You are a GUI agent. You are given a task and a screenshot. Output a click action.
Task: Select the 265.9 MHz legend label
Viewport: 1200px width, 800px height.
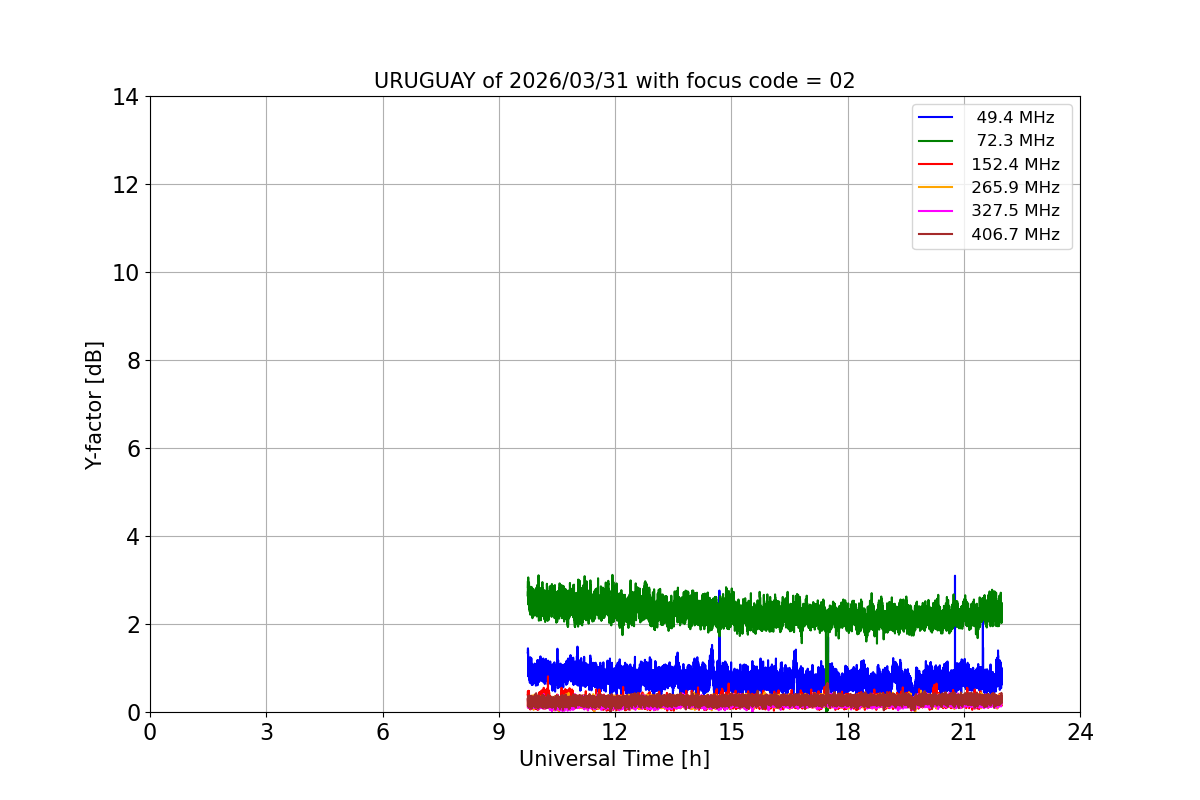(1015, 187)
